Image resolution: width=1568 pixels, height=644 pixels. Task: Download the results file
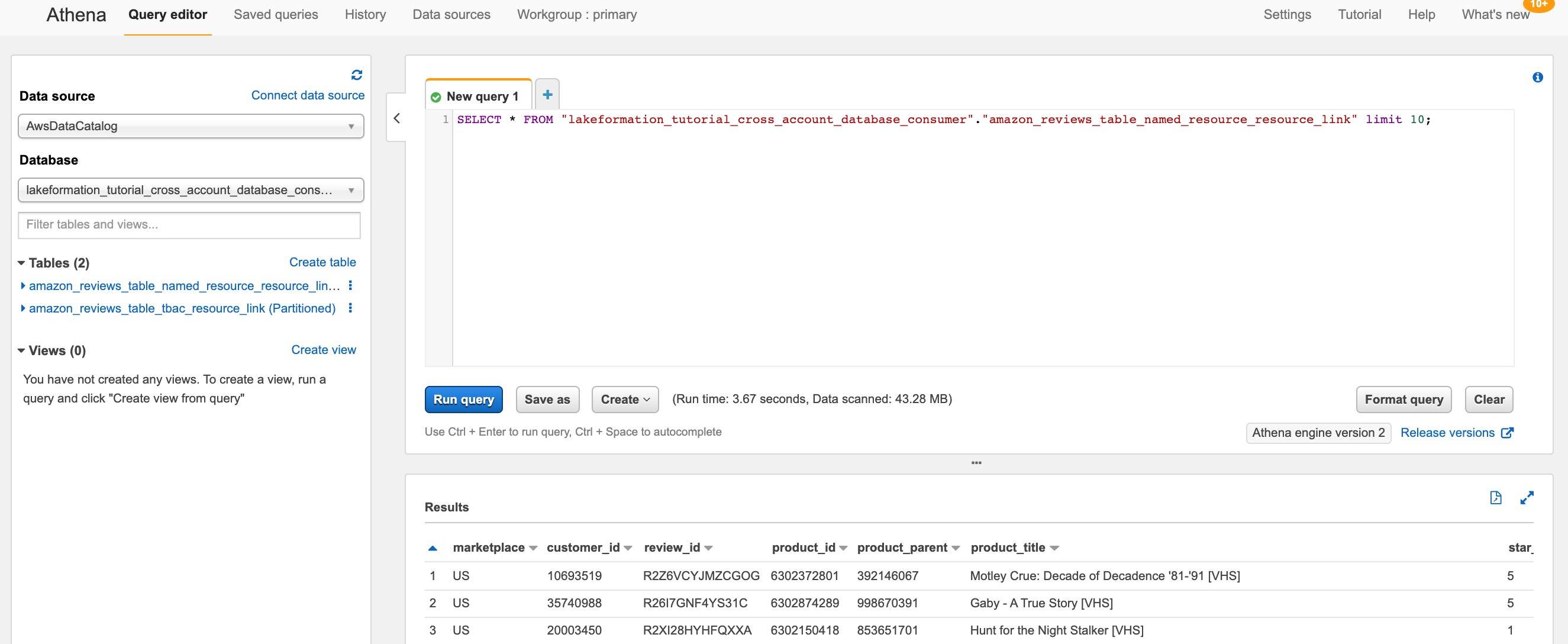coord(1496,497)
